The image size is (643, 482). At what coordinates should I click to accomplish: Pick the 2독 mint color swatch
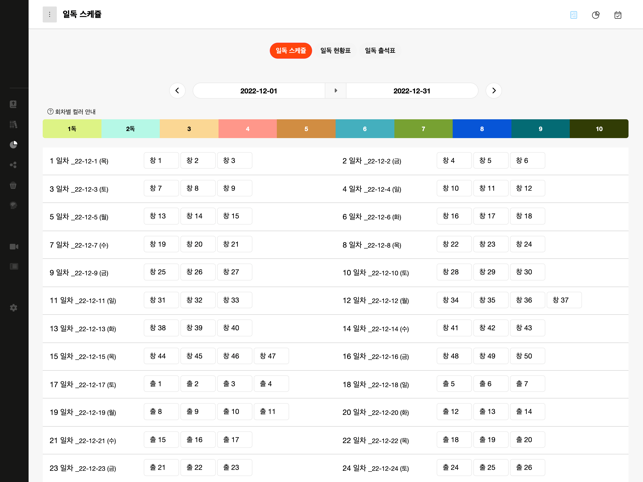point(130,129)
